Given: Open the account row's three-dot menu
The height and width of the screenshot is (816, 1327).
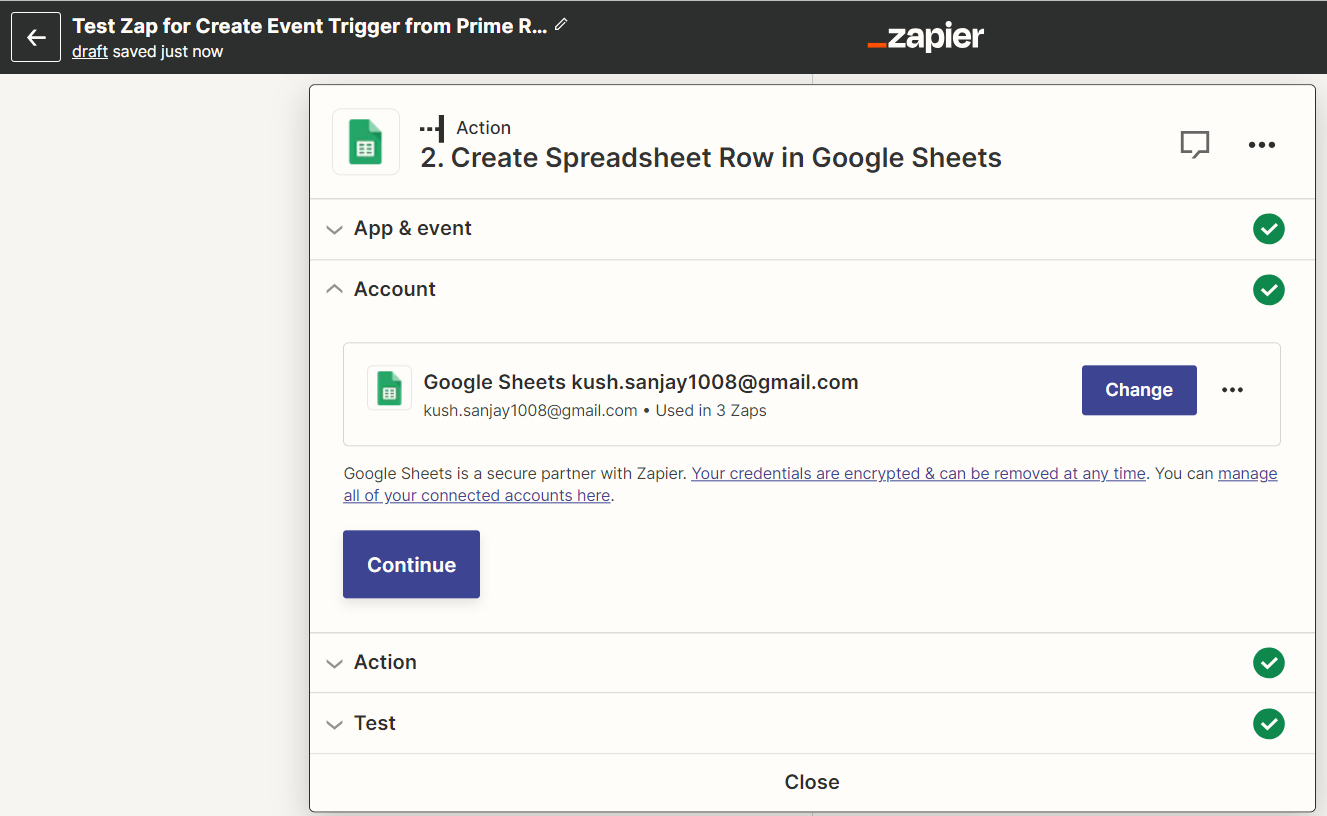Looking at the screenshot, I should 1232,390.
